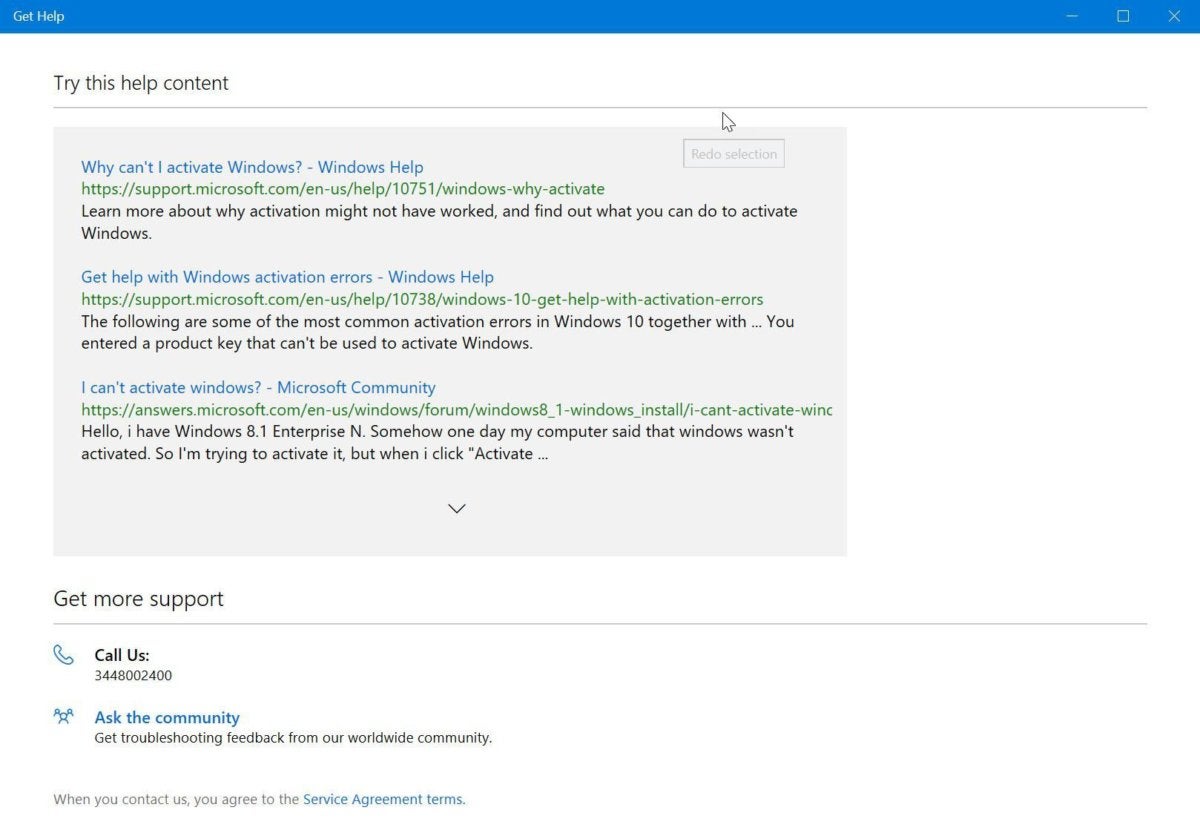Screen dimensions: 1200x836
Task: Click the Redo selection button
Action: click(x=734, y=154)
